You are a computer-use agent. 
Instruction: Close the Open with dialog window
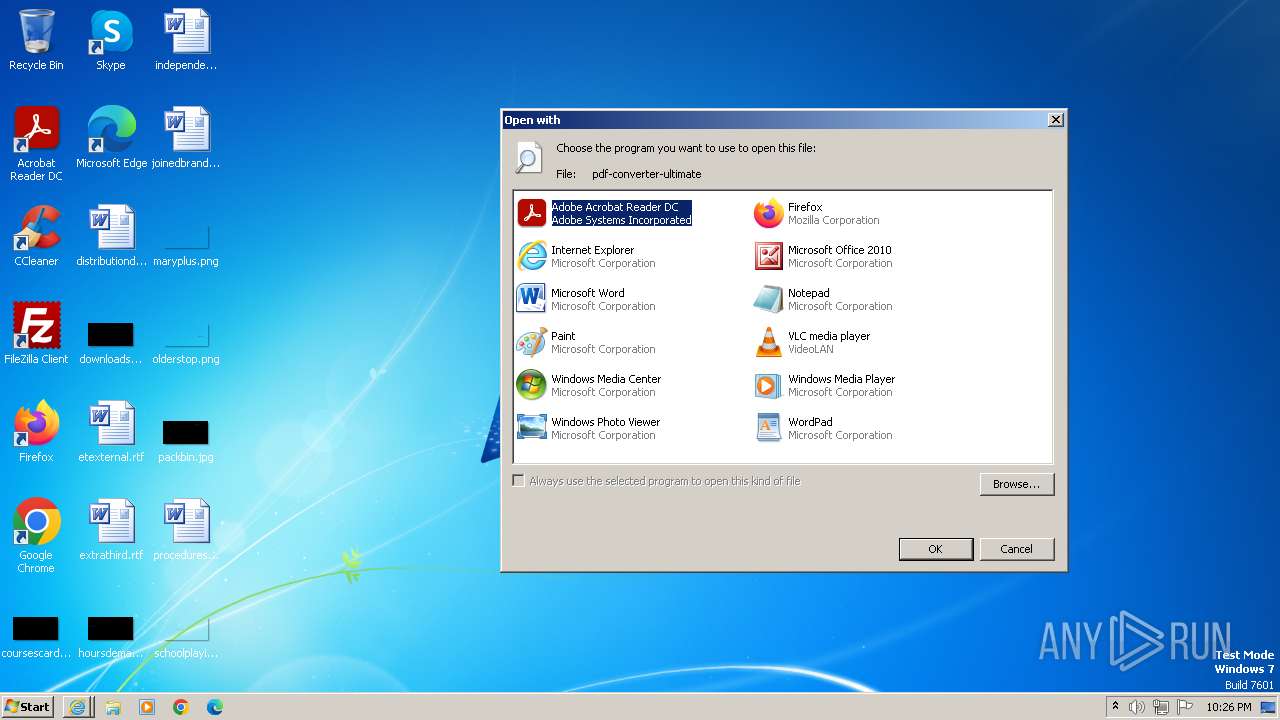click(1055, 120)
